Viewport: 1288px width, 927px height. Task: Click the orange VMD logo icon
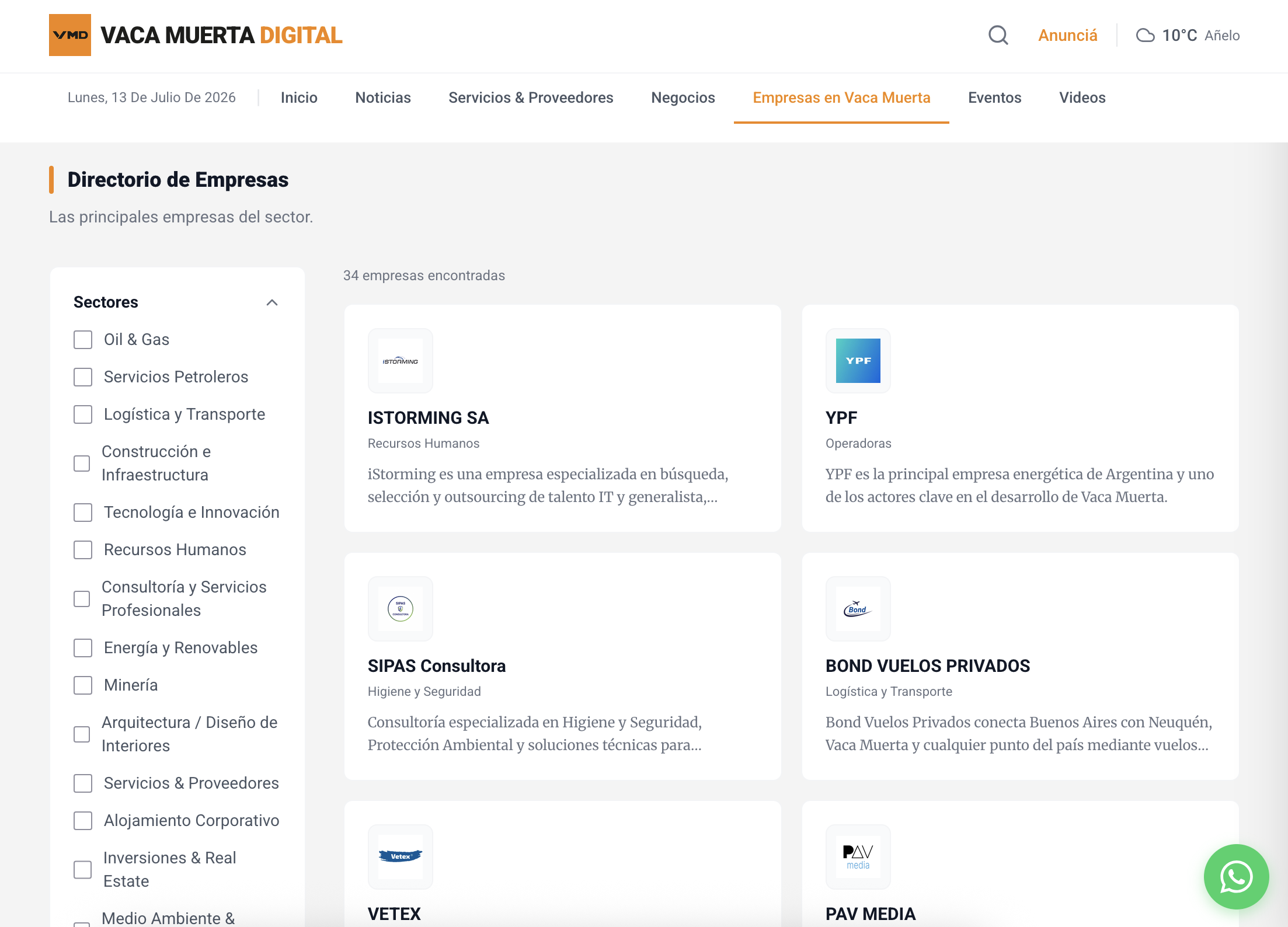70,35
